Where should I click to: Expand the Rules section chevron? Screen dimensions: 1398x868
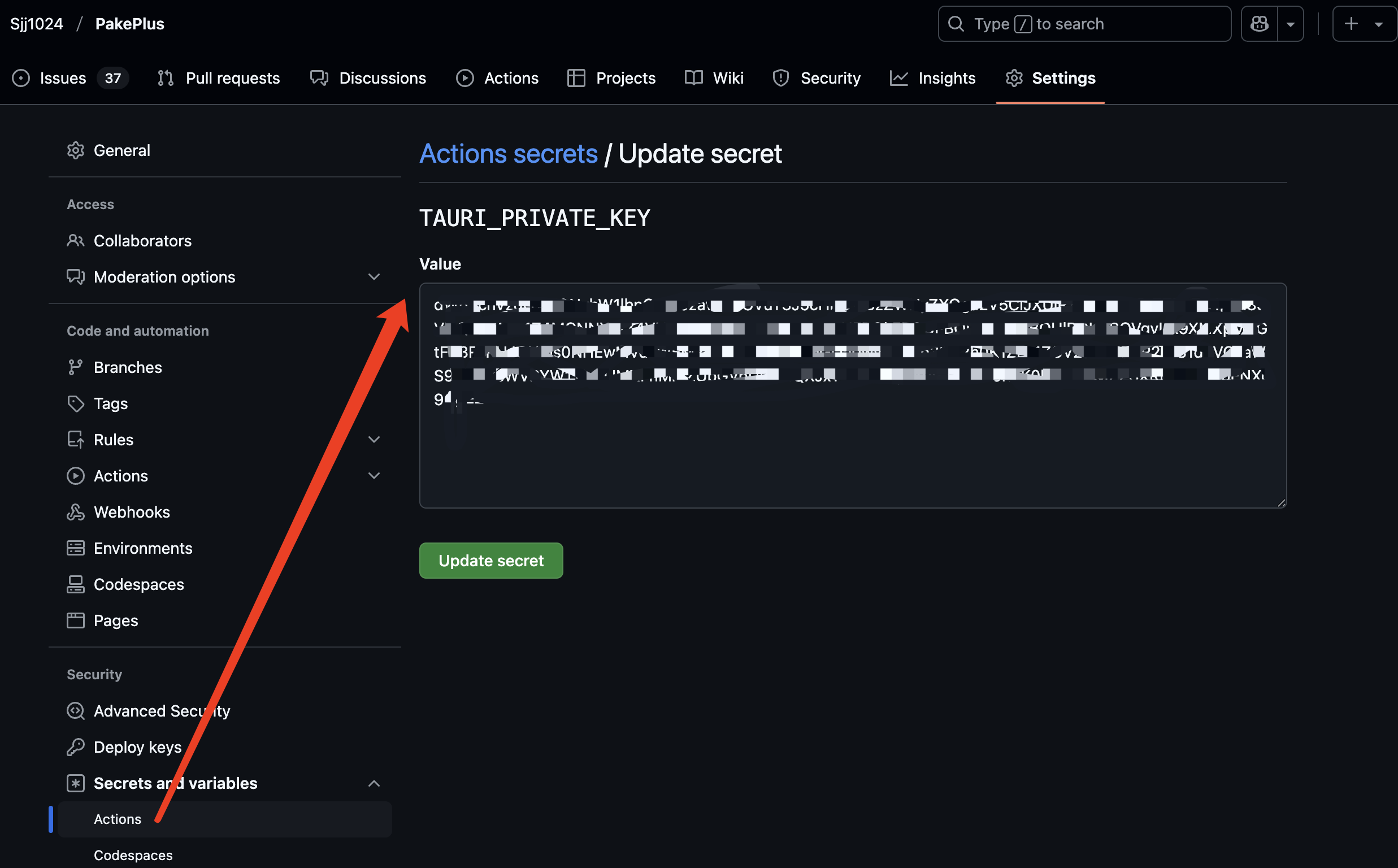374,440
